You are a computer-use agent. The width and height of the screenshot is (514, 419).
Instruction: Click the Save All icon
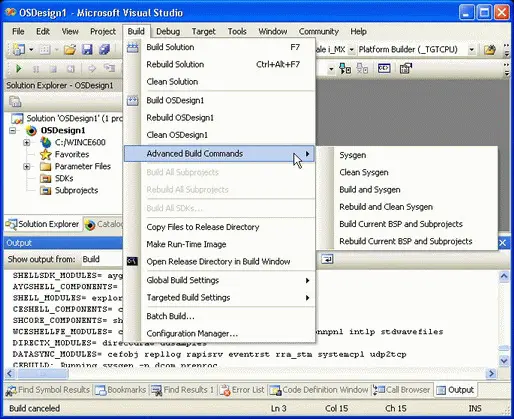pyautogui.click(x=105, y=50)
